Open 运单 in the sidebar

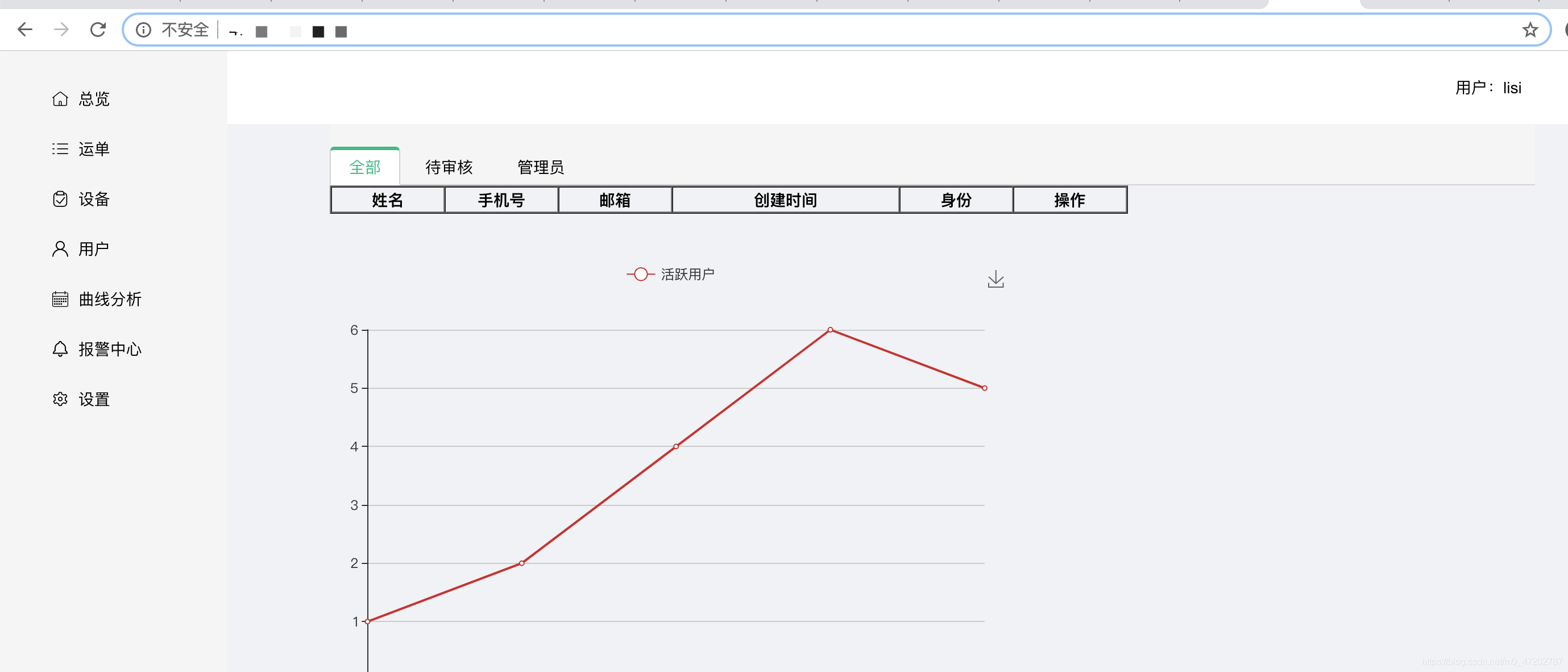coord(94,148)
